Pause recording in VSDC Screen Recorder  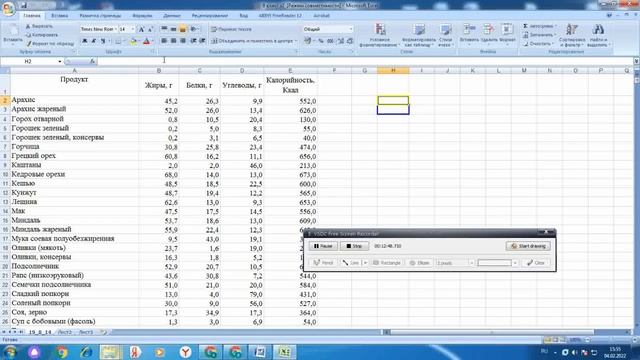(323, 246)
